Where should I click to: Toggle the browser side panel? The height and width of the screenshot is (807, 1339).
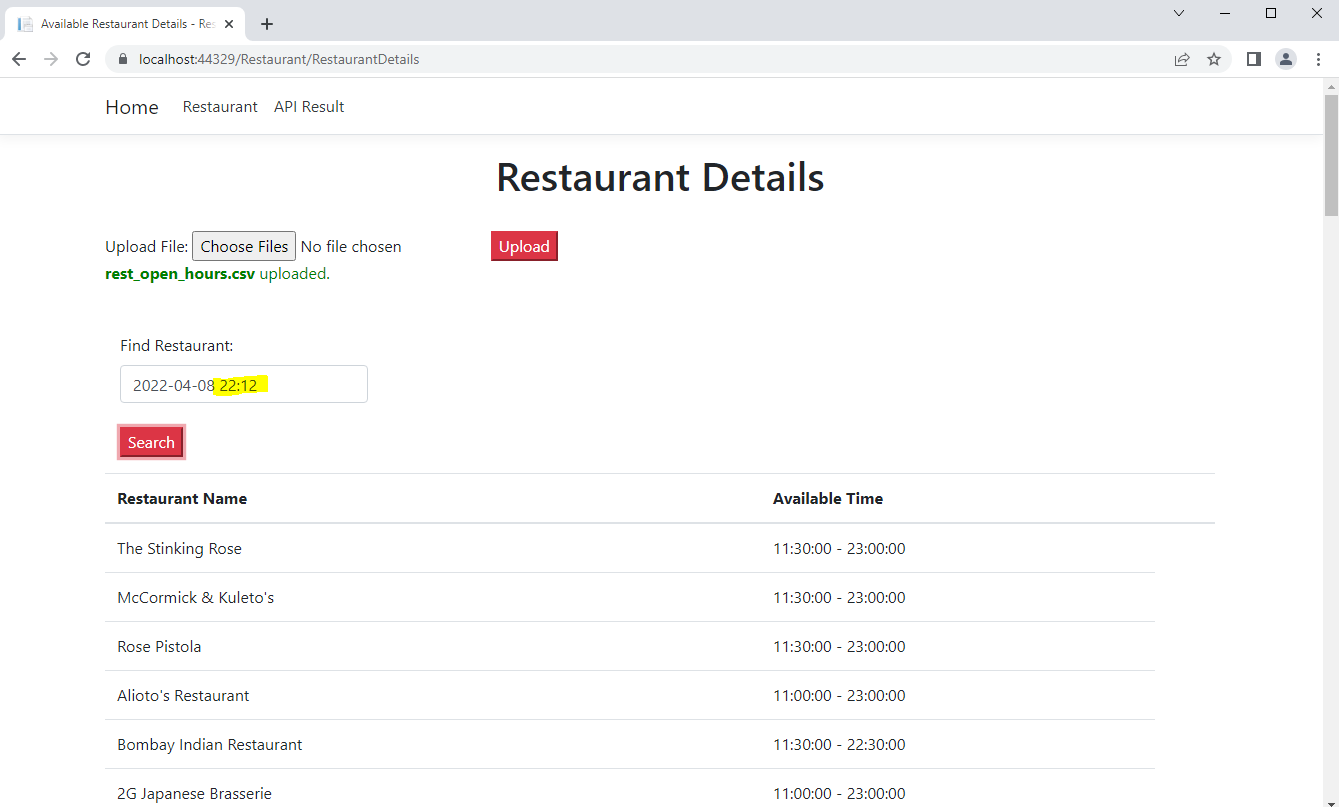(1254, 59)
